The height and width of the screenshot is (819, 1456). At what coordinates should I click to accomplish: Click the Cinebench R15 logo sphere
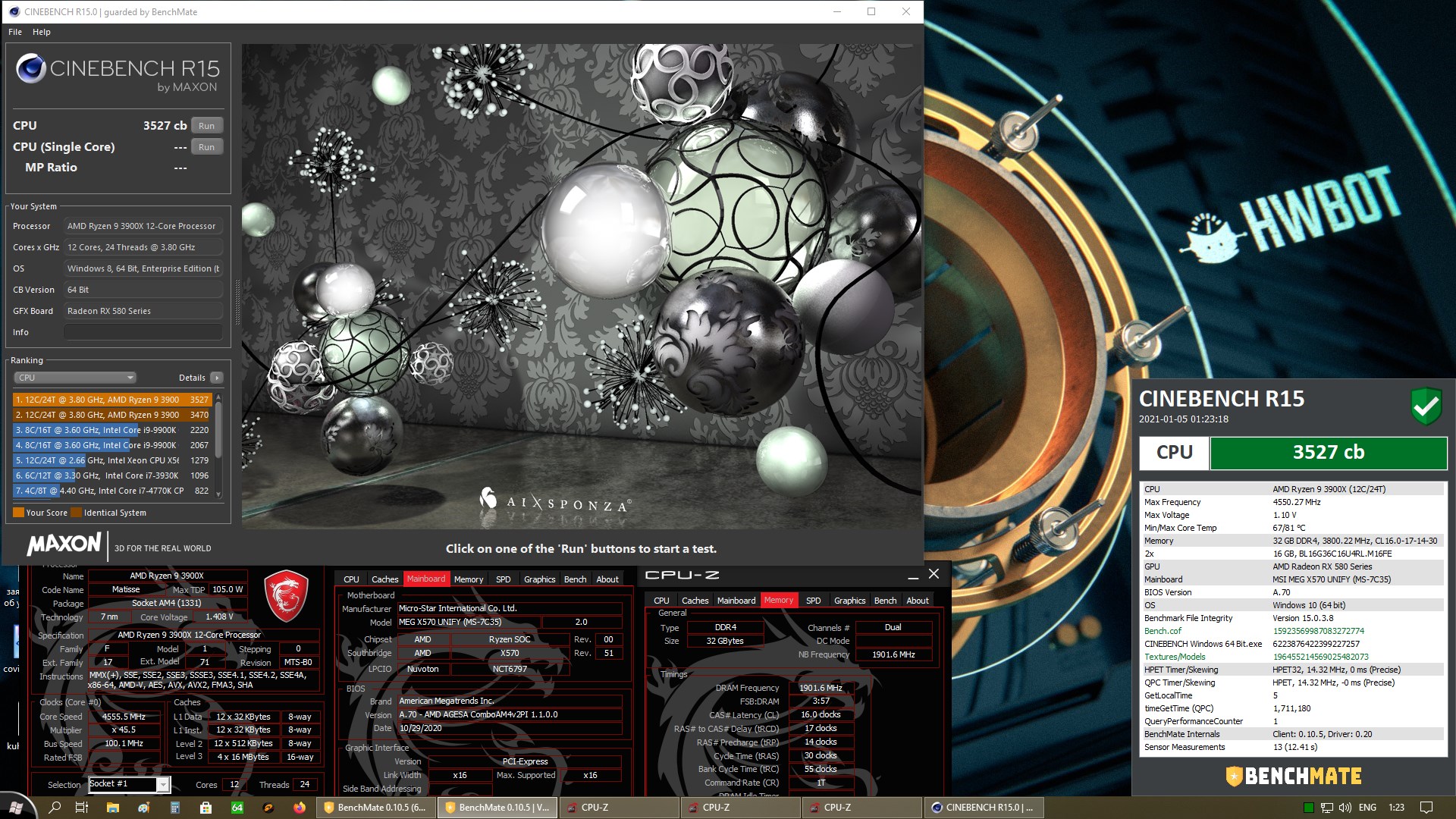(x=31, y=68)
